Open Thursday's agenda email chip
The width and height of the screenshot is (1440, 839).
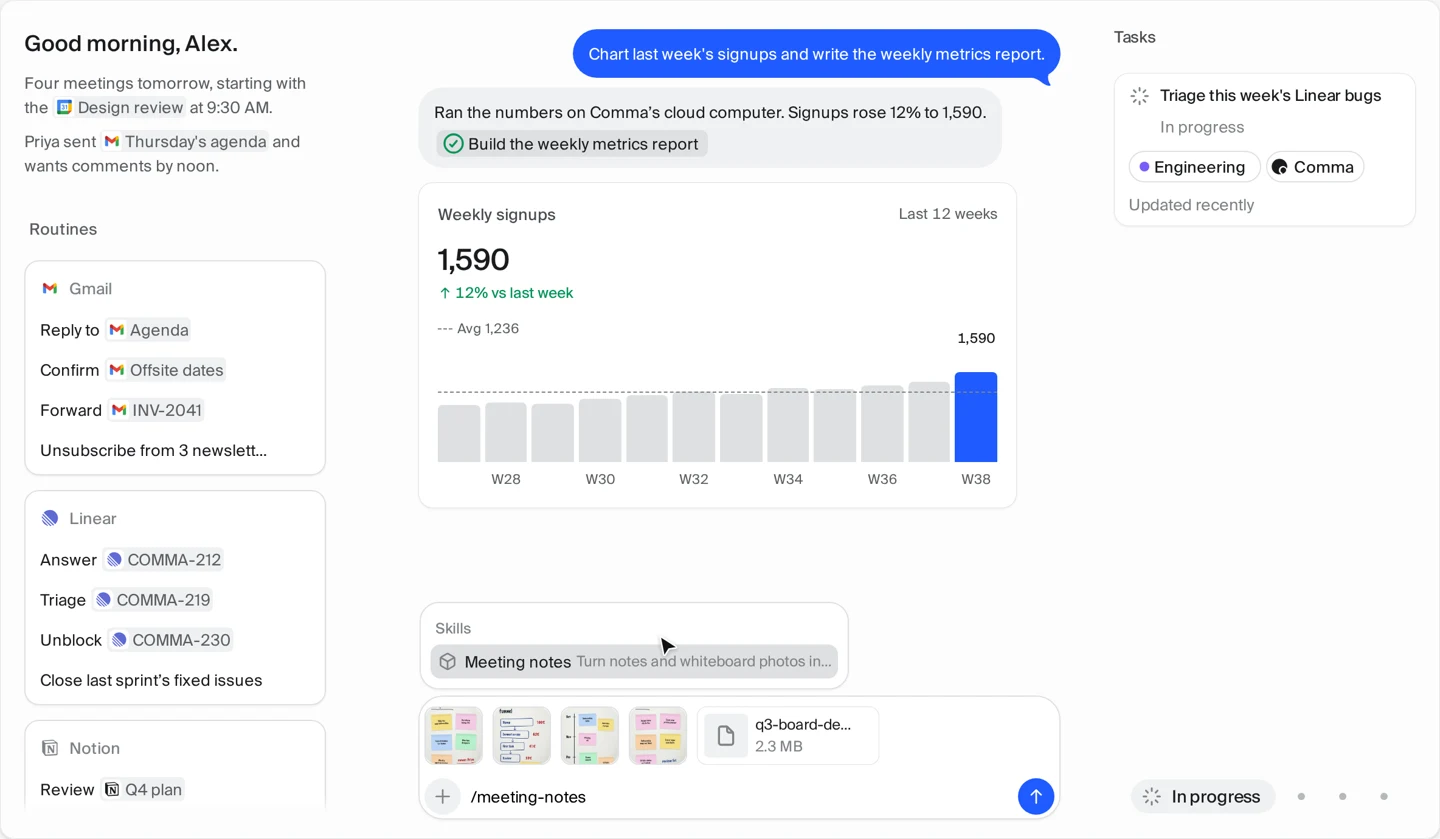point(185,141)
